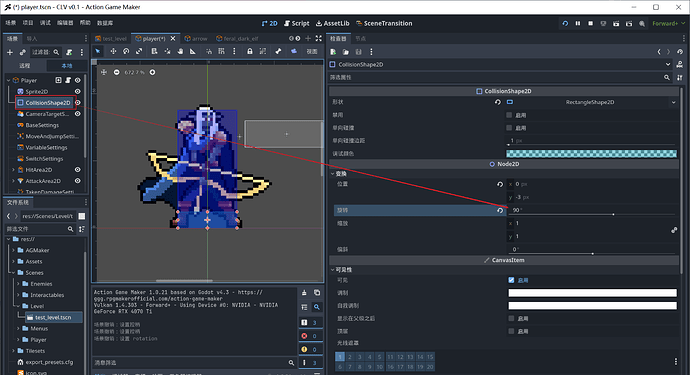Image resolution: width=690 pixels, height=375 pixels.
Task: Pick the Ruler measuring tool
Action: (193, 51)
